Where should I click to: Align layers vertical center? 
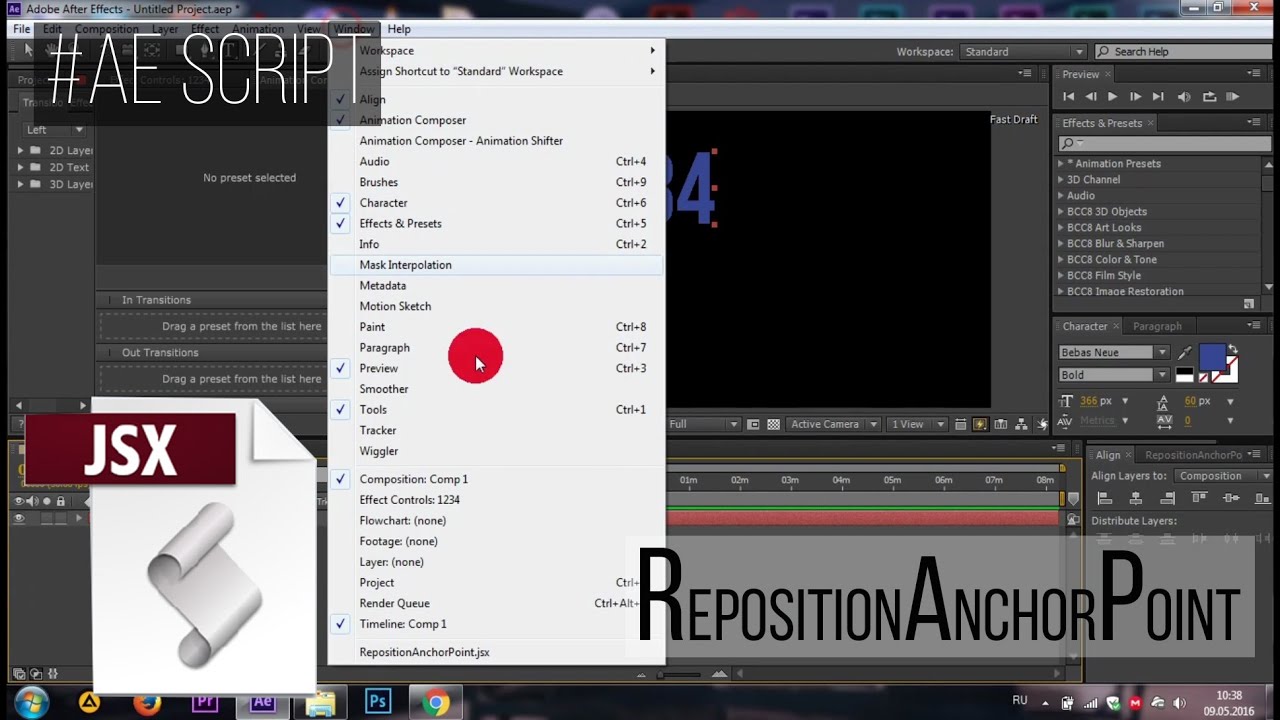(1233, 498)
